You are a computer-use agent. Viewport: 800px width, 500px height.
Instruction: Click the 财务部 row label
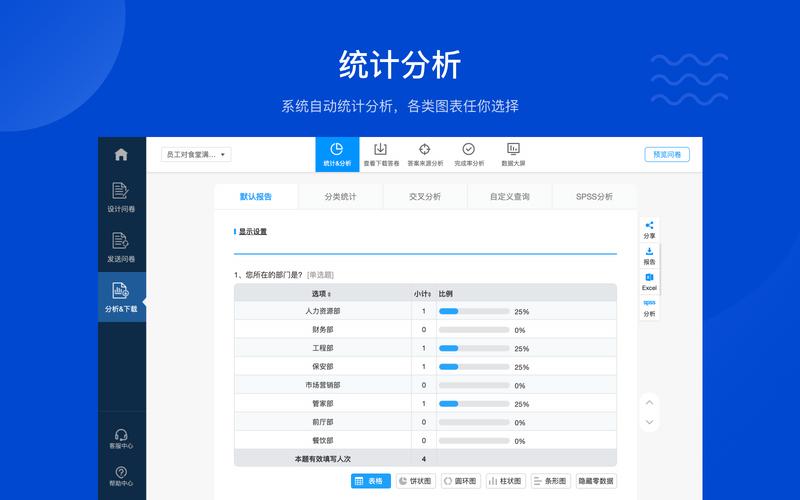pos(322,330)
